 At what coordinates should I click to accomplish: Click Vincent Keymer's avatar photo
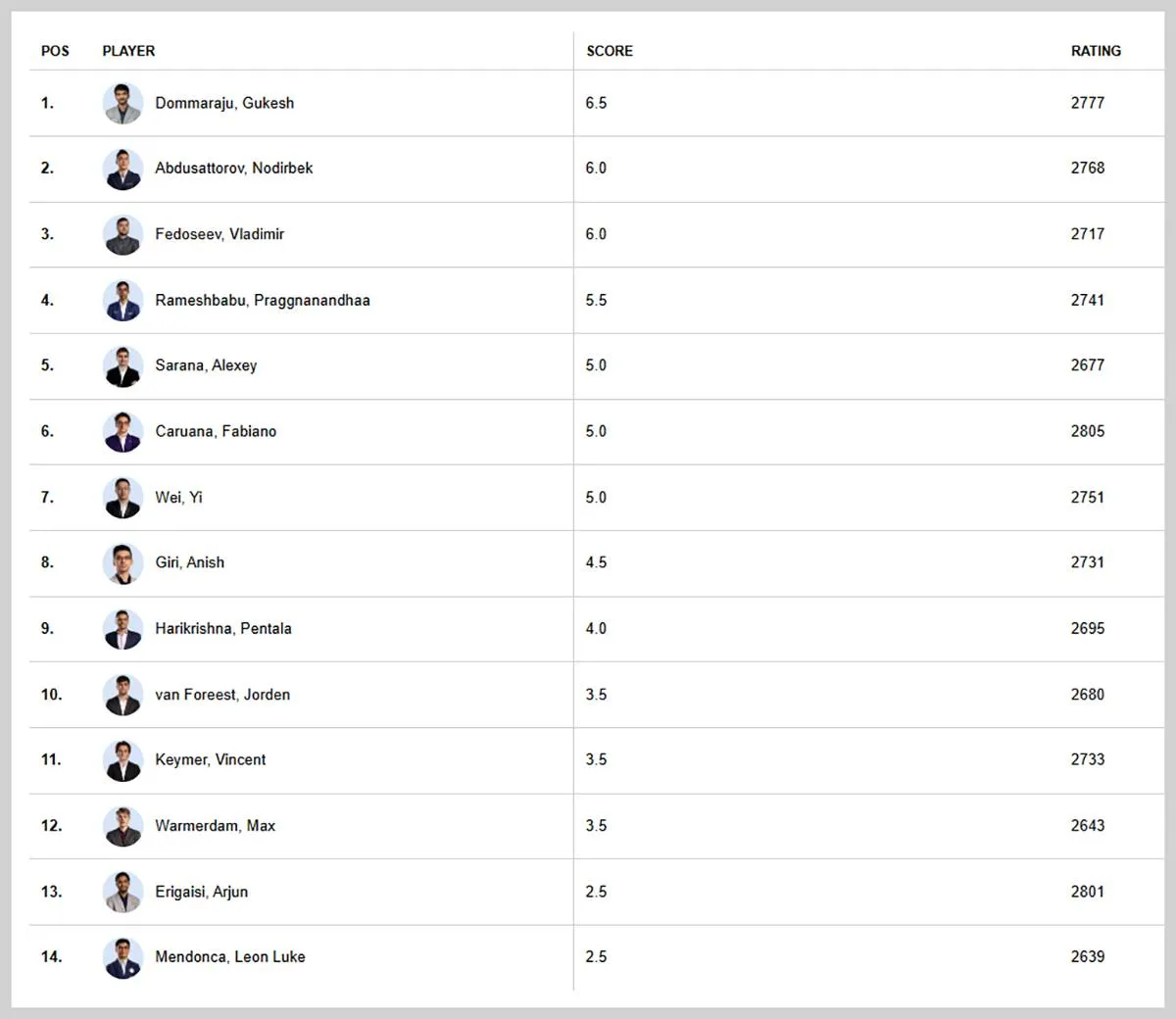(122, 760)
